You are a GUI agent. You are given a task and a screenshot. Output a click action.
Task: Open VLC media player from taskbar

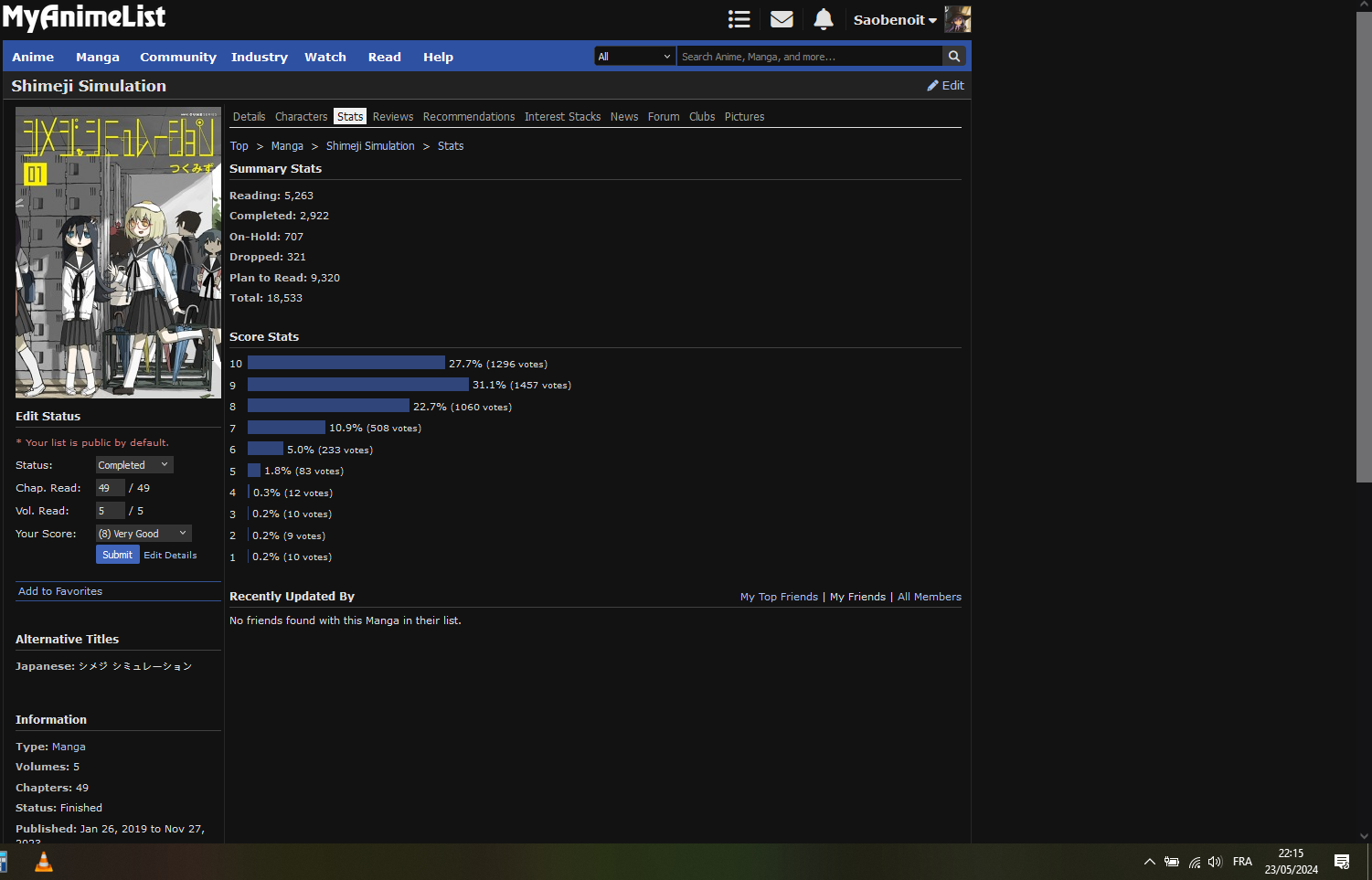point(43,862)
